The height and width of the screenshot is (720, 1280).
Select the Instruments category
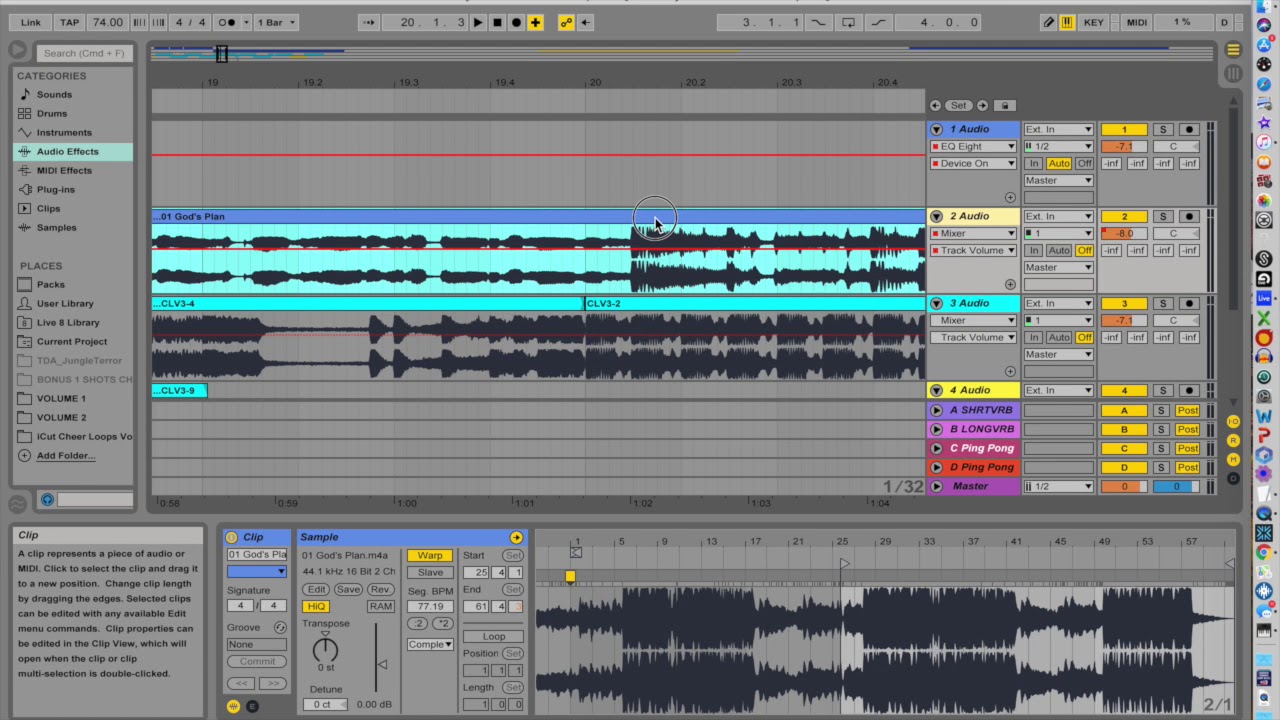click(x=64, y=132)
